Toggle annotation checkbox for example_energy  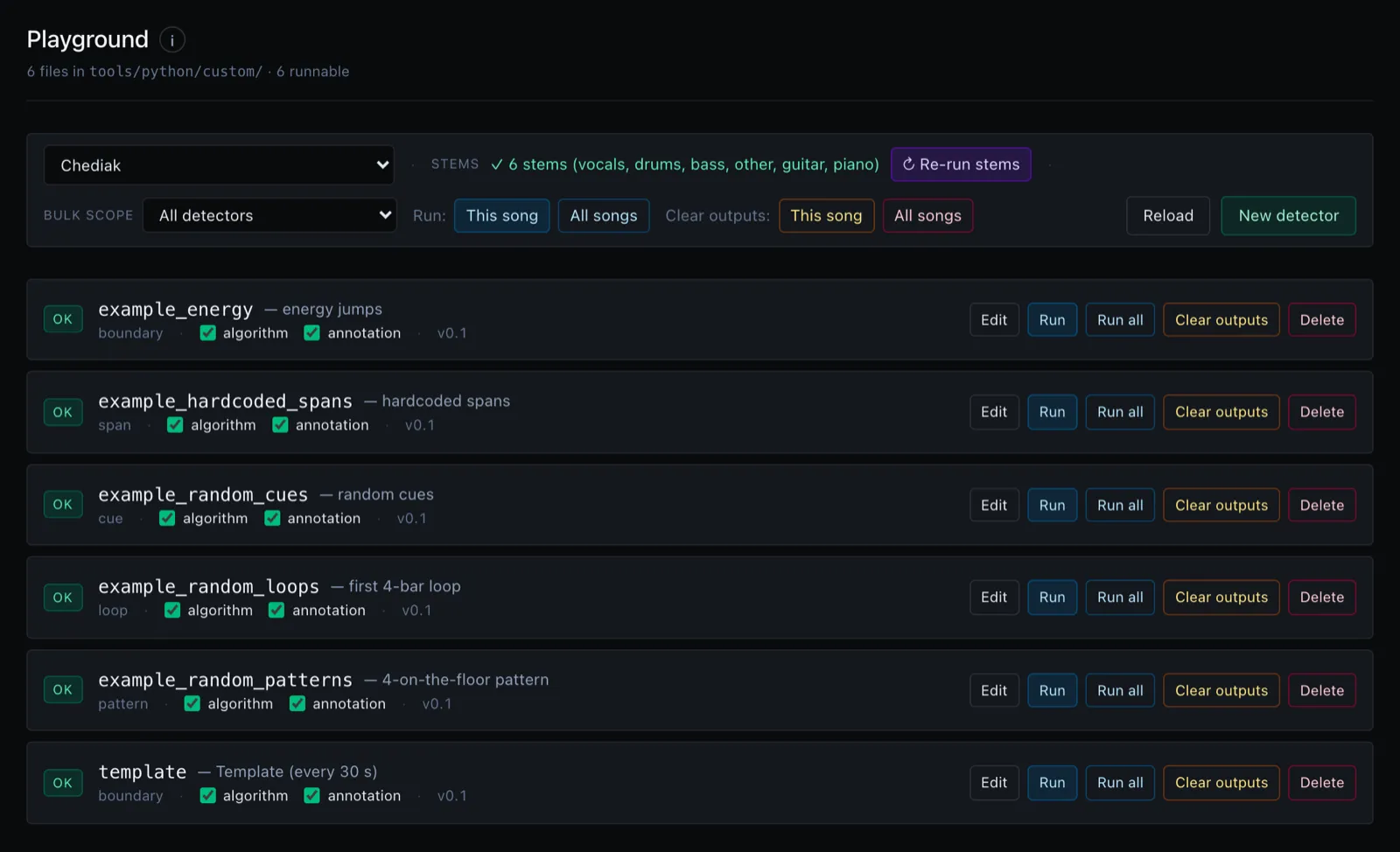pos(311,333)
